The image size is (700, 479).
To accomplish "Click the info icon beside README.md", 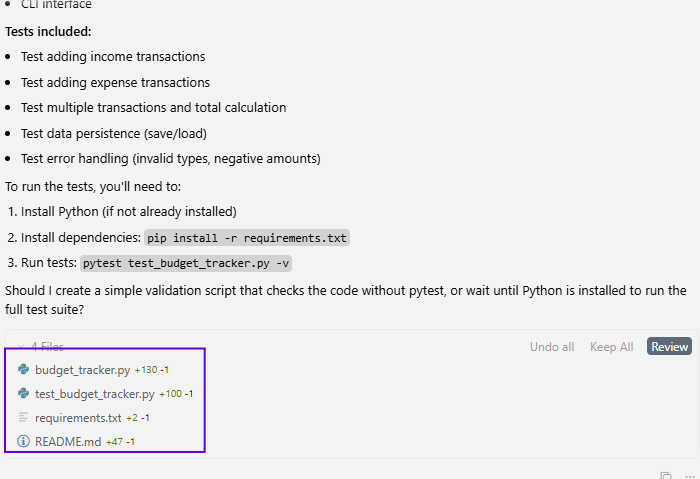I will (23, 441).
